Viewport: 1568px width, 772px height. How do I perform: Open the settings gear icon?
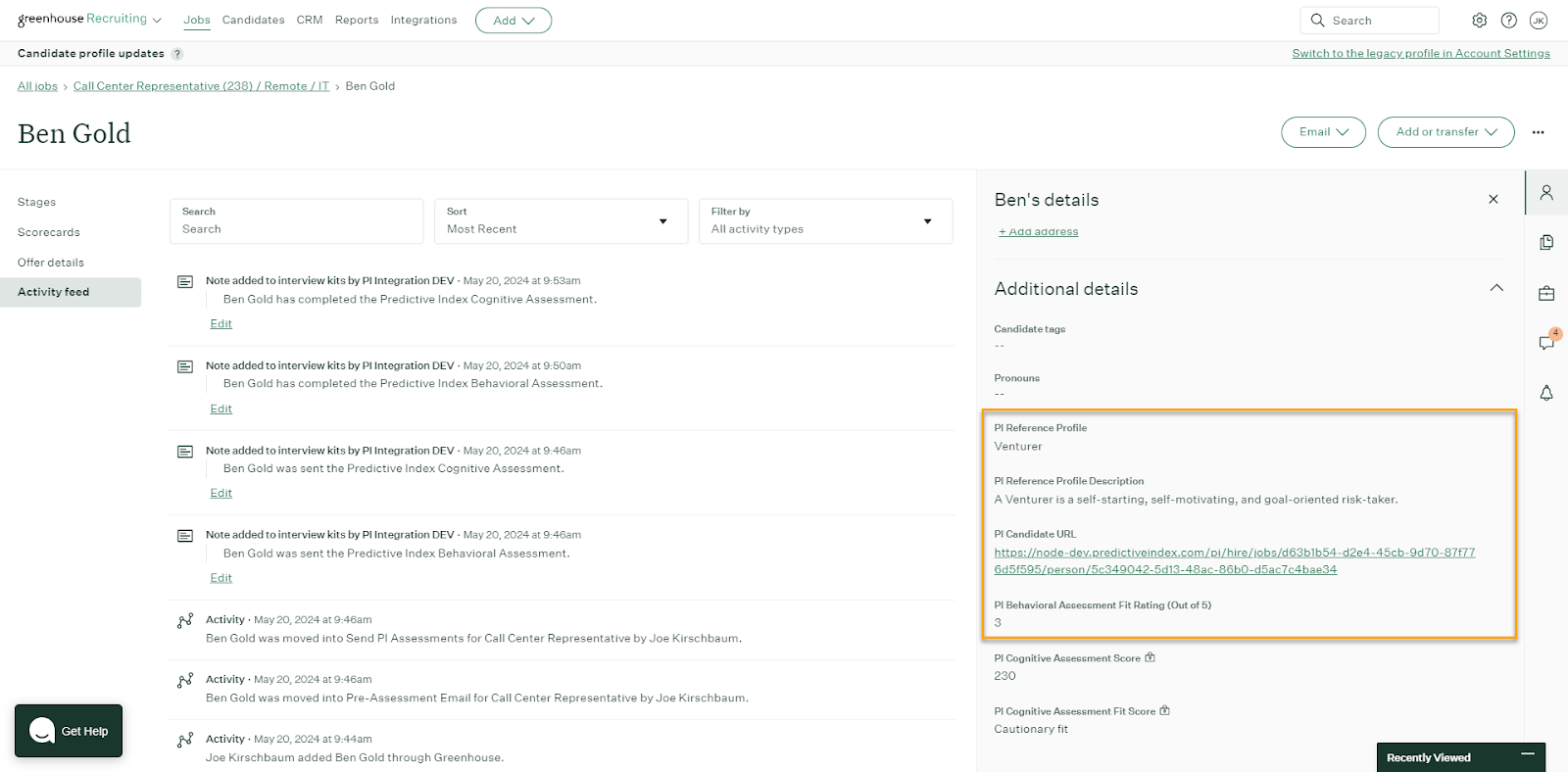(1479, 21)
